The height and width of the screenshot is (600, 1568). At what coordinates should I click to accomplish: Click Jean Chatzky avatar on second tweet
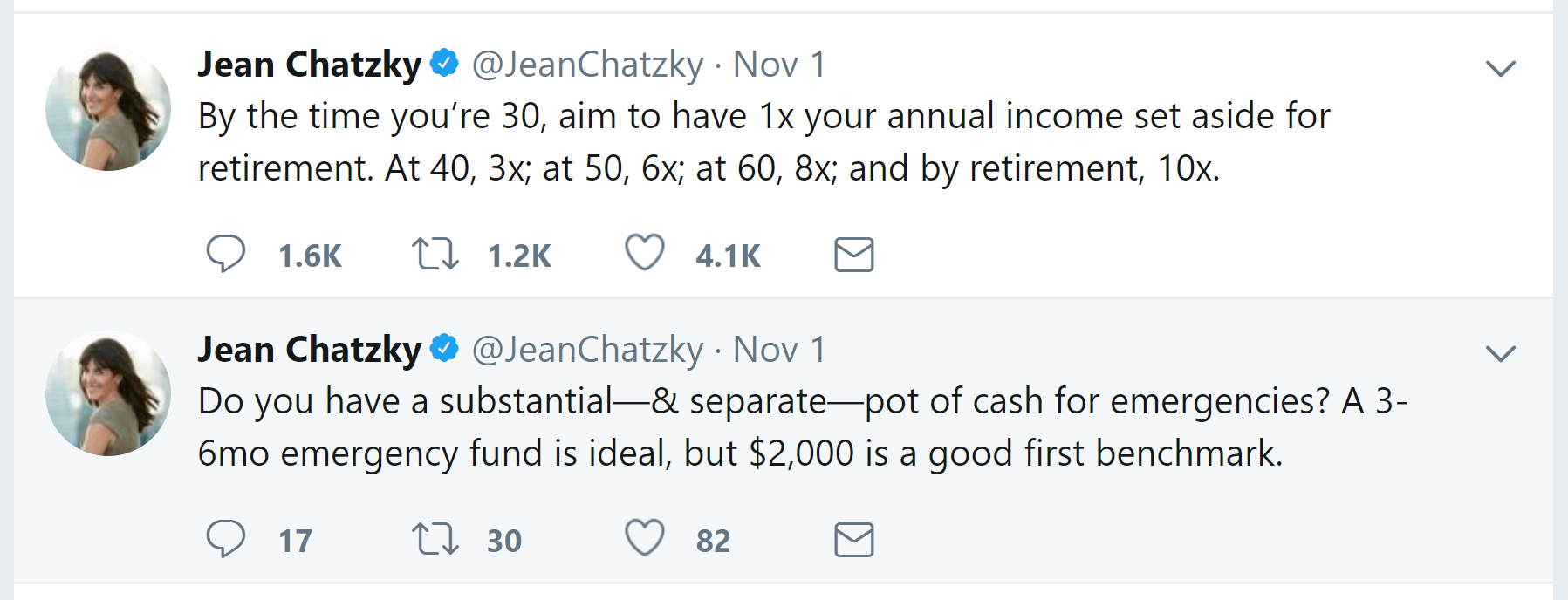click(108, 393)
